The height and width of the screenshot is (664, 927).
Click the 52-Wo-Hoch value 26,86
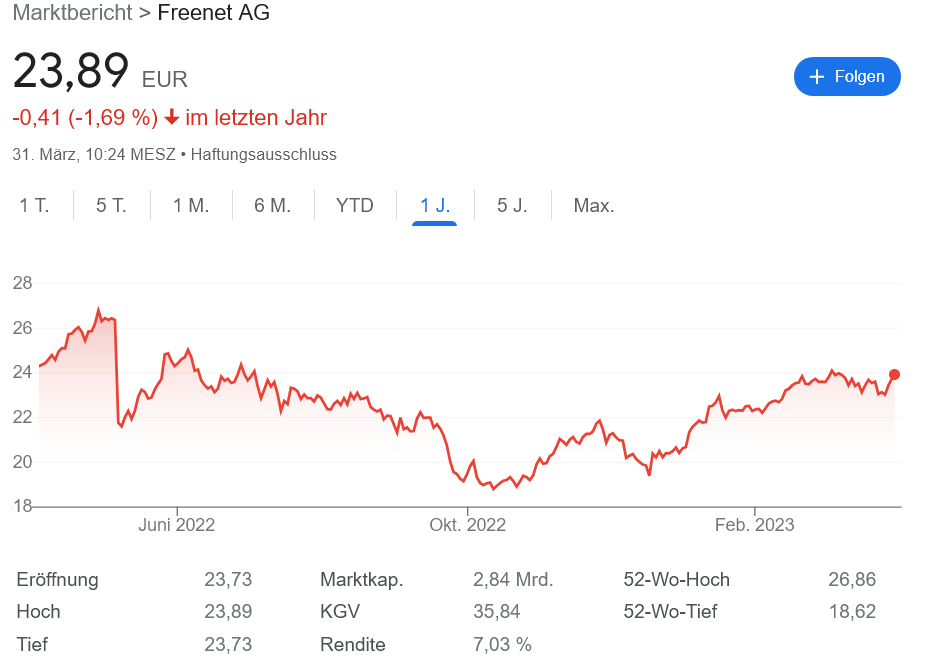click(x=852, y=580)
